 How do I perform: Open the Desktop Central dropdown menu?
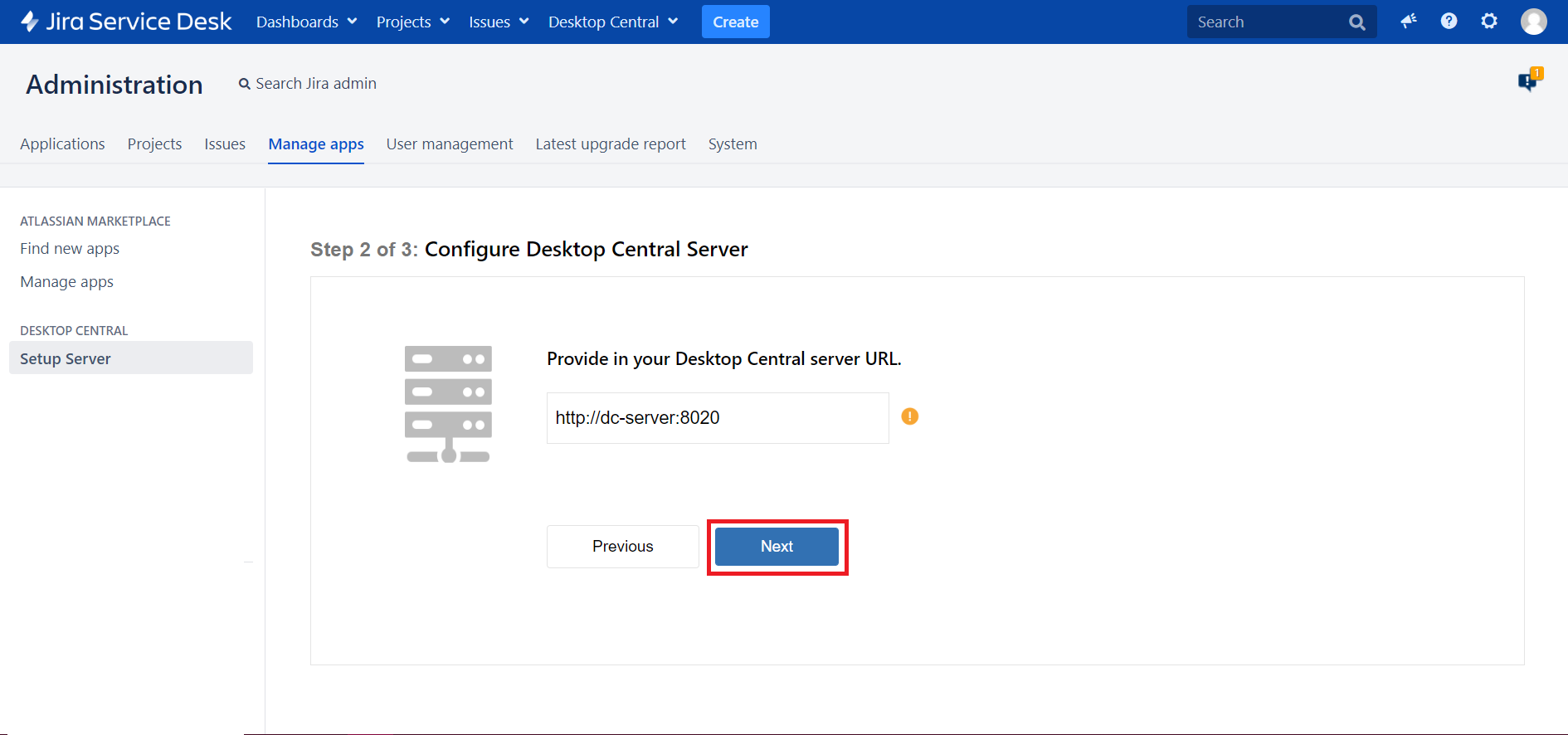click(x=612, y=22)
